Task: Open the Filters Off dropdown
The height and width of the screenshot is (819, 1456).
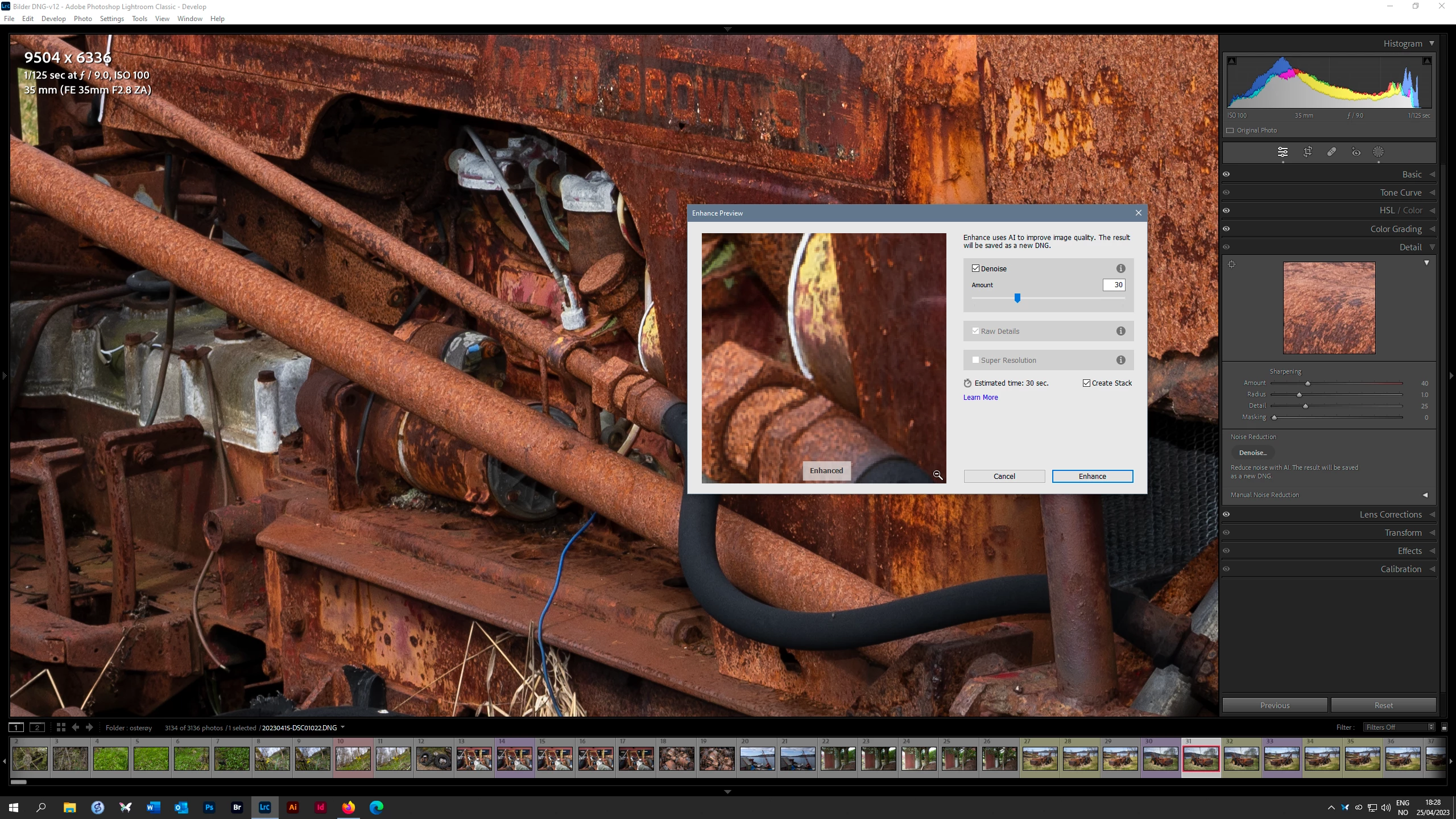Action: click(1399, 727)
